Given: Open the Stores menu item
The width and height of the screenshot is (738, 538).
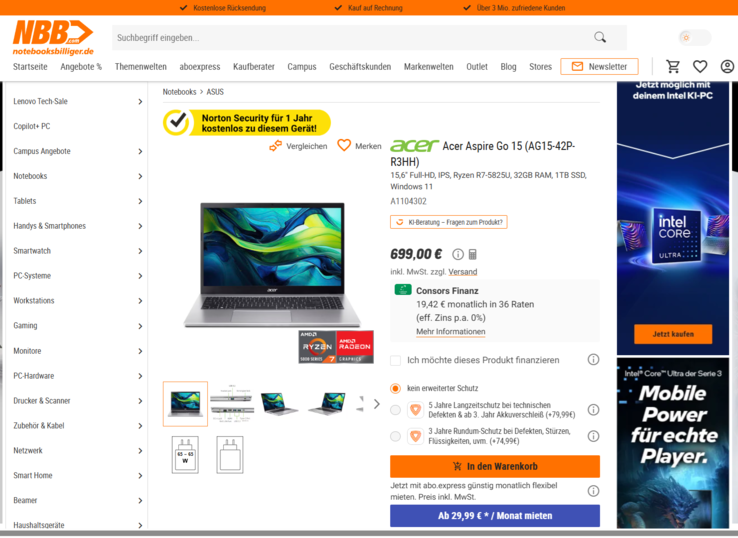Looking at the screenshot, I should 540,66.
